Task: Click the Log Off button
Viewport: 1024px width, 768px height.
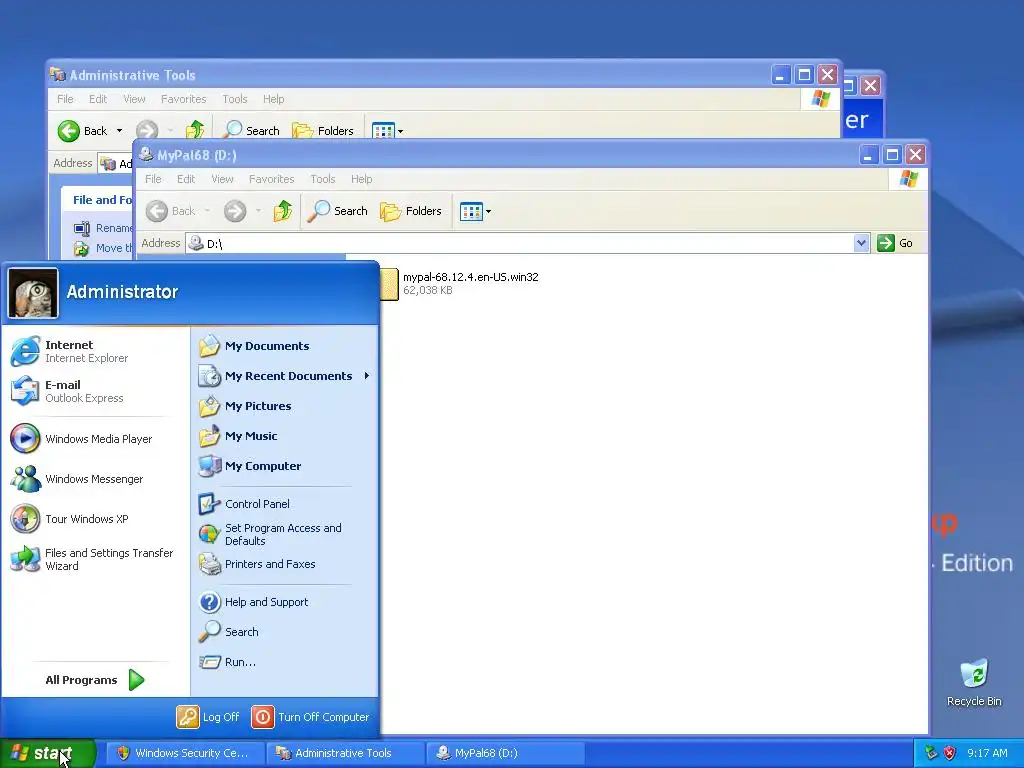Action: tap(208, 717)
